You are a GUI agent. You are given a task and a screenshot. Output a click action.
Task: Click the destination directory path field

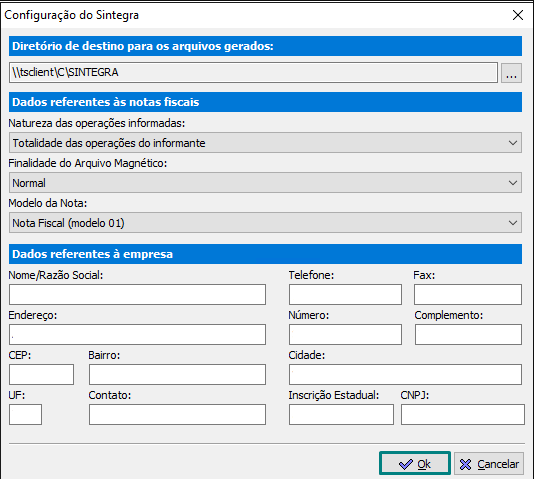(253, 73)
